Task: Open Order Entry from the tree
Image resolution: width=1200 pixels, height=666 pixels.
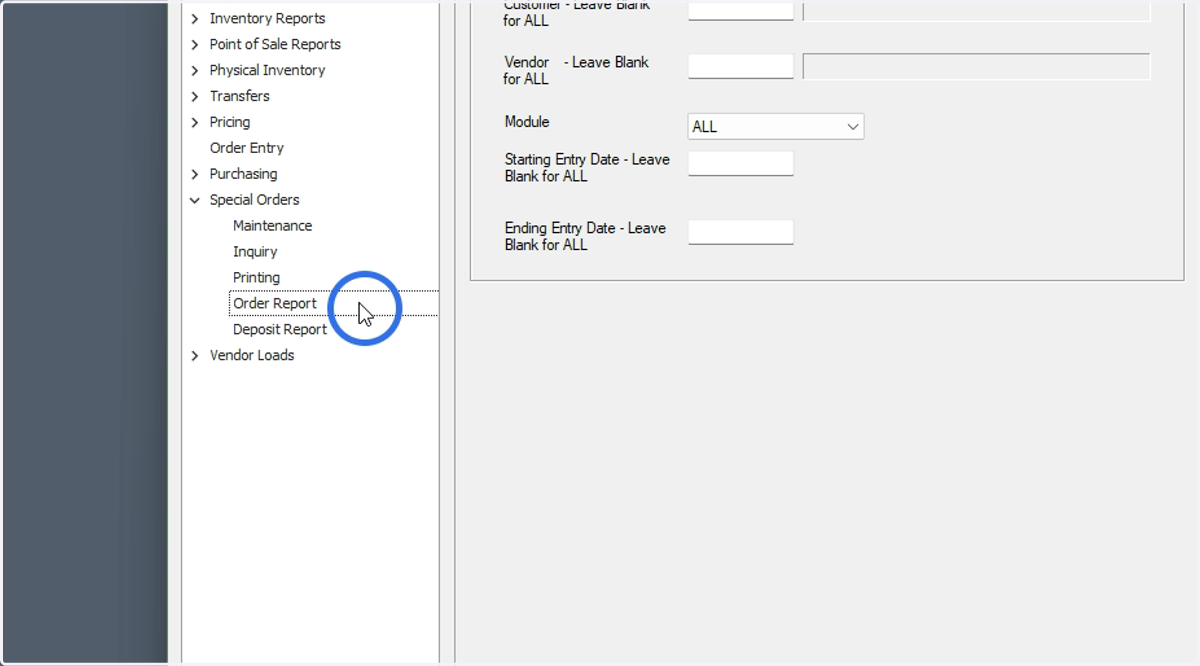Action: coord(246,148)
